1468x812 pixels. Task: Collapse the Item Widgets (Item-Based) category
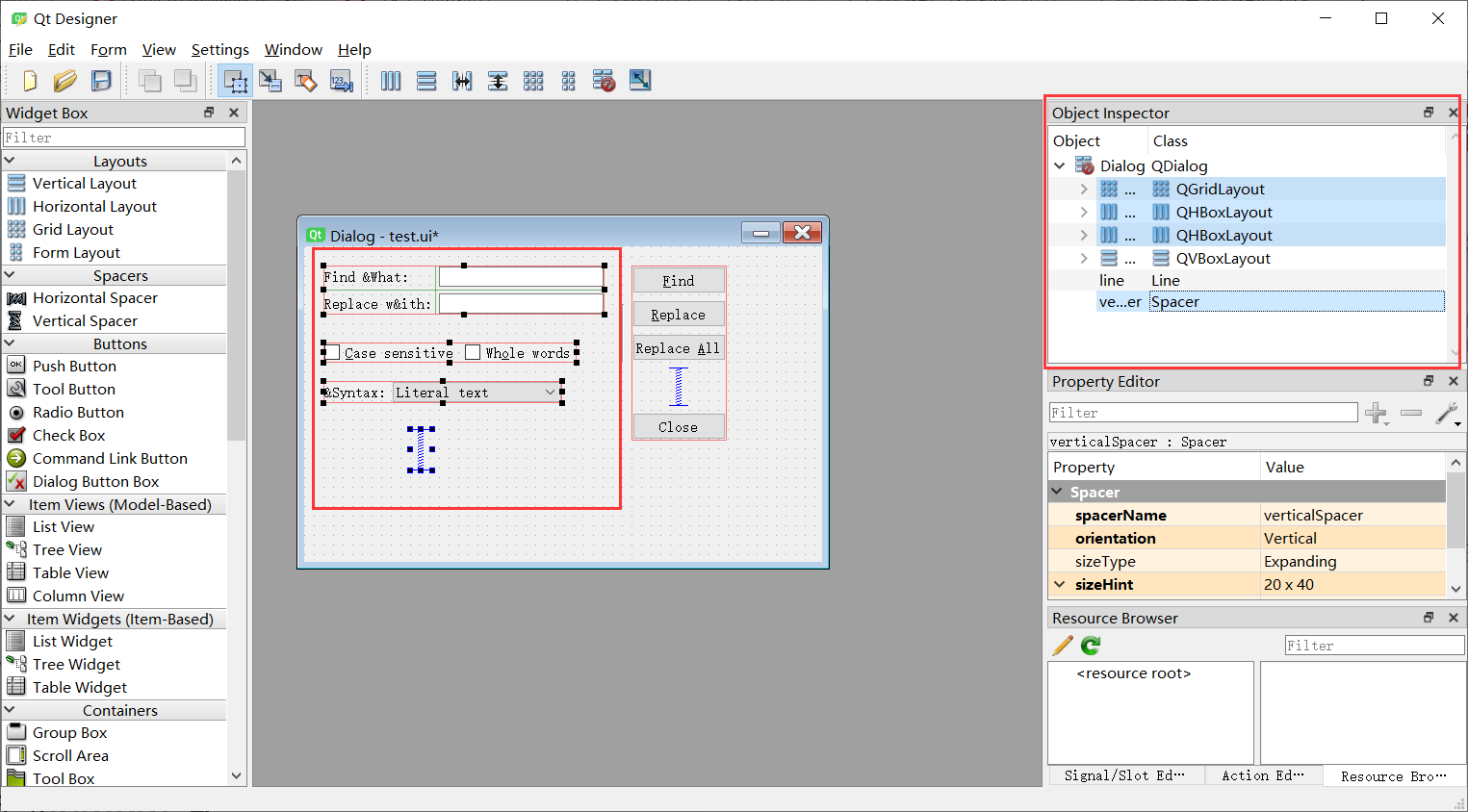(10, 619)
